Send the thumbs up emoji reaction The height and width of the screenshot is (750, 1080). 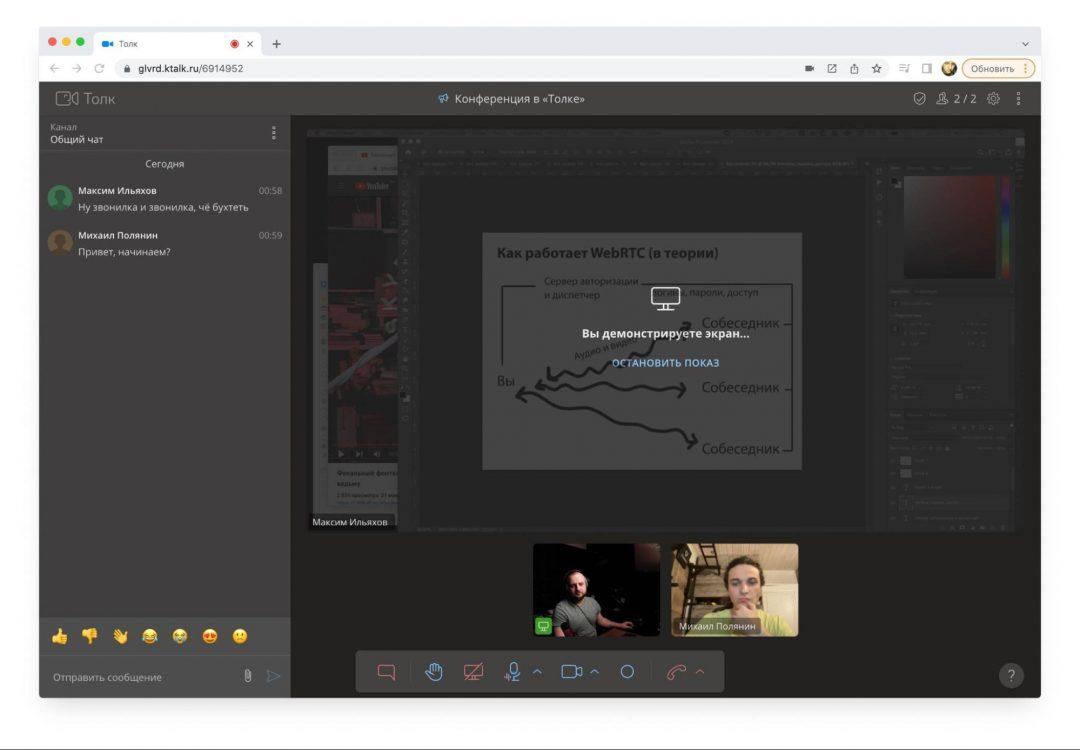[60, 636]
